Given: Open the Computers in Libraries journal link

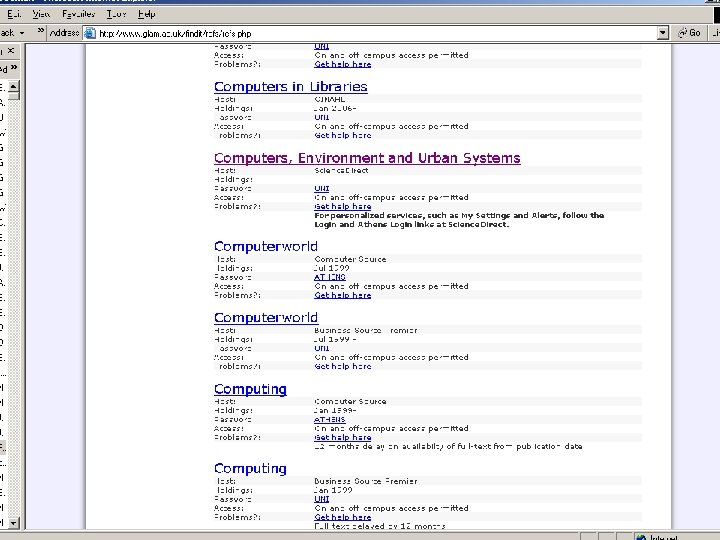Looking at the screenshot, I should click(x=291, y=87).
